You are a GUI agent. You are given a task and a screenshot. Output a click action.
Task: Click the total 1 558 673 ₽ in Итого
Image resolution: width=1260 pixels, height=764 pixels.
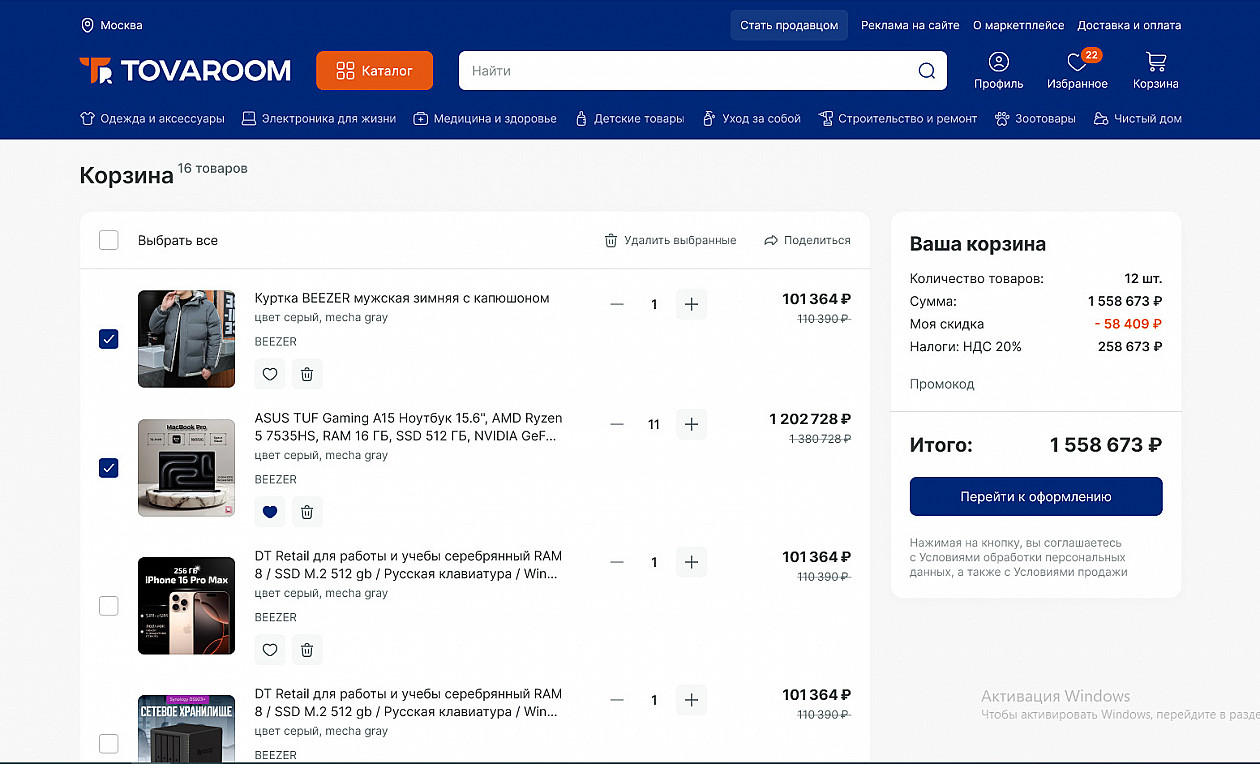(1106, 445)
